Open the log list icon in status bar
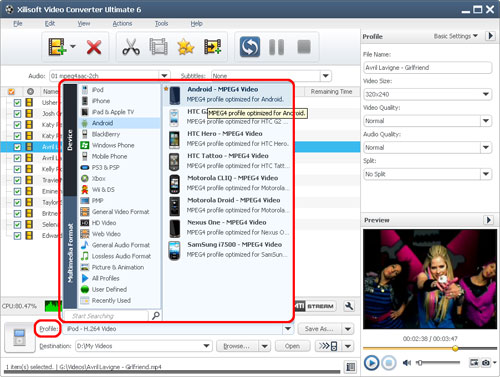 pos(350,367)
